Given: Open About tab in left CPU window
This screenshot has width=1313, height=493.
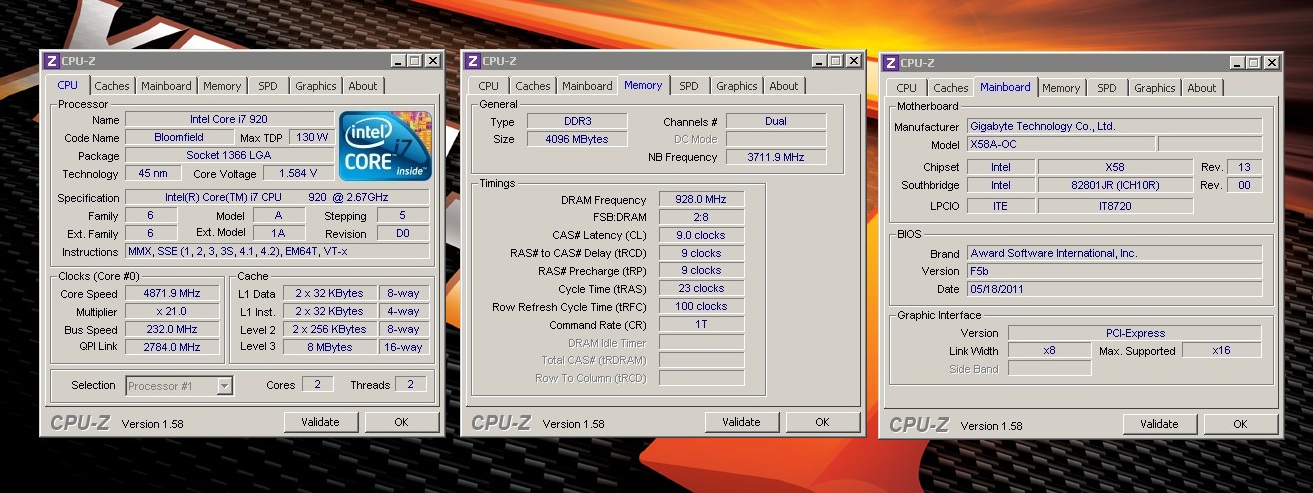Looking at the screenshot, I should [363, 86].
